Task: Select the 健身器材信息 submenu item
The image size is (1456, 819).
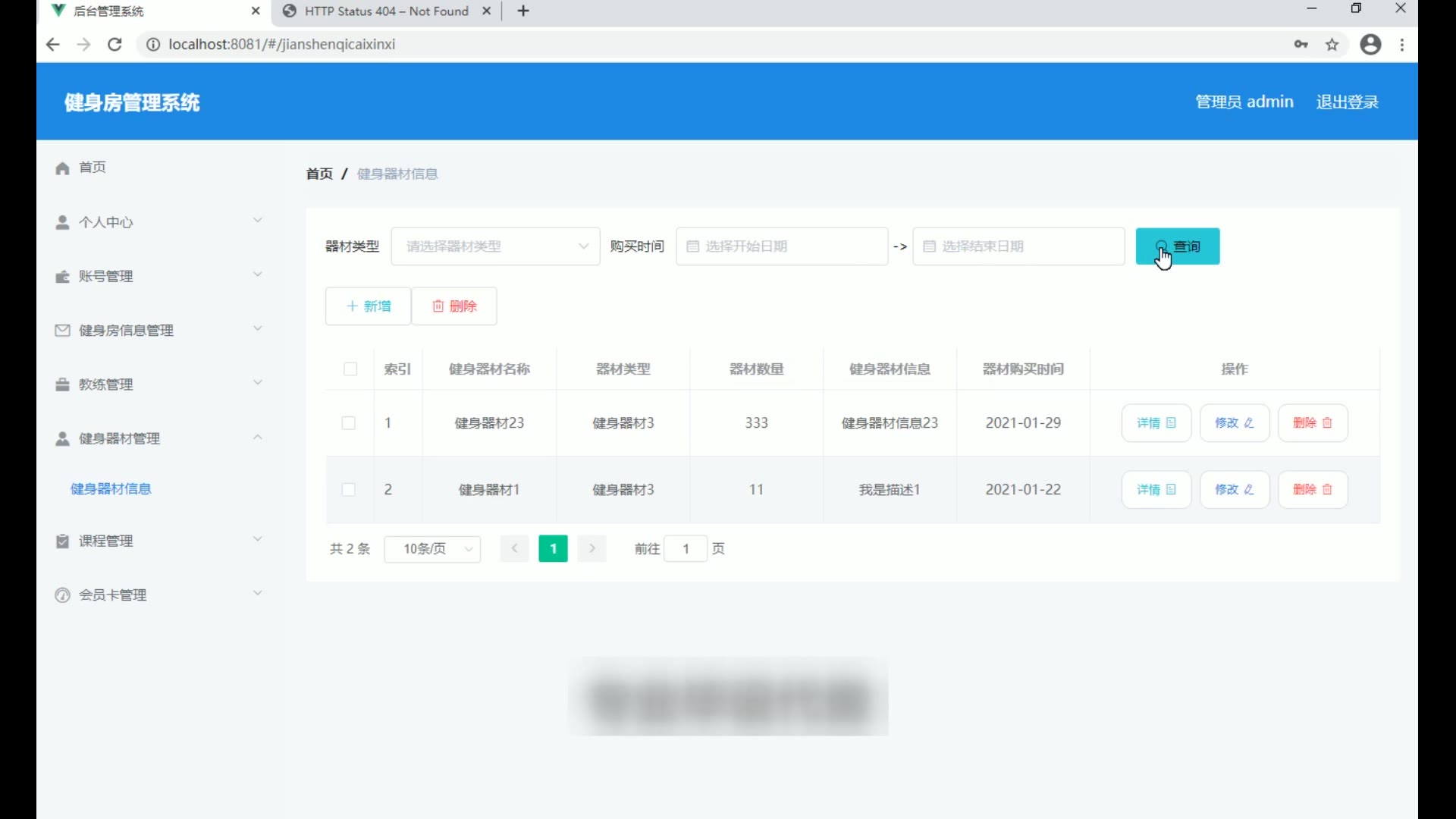Action: [111, 489]
